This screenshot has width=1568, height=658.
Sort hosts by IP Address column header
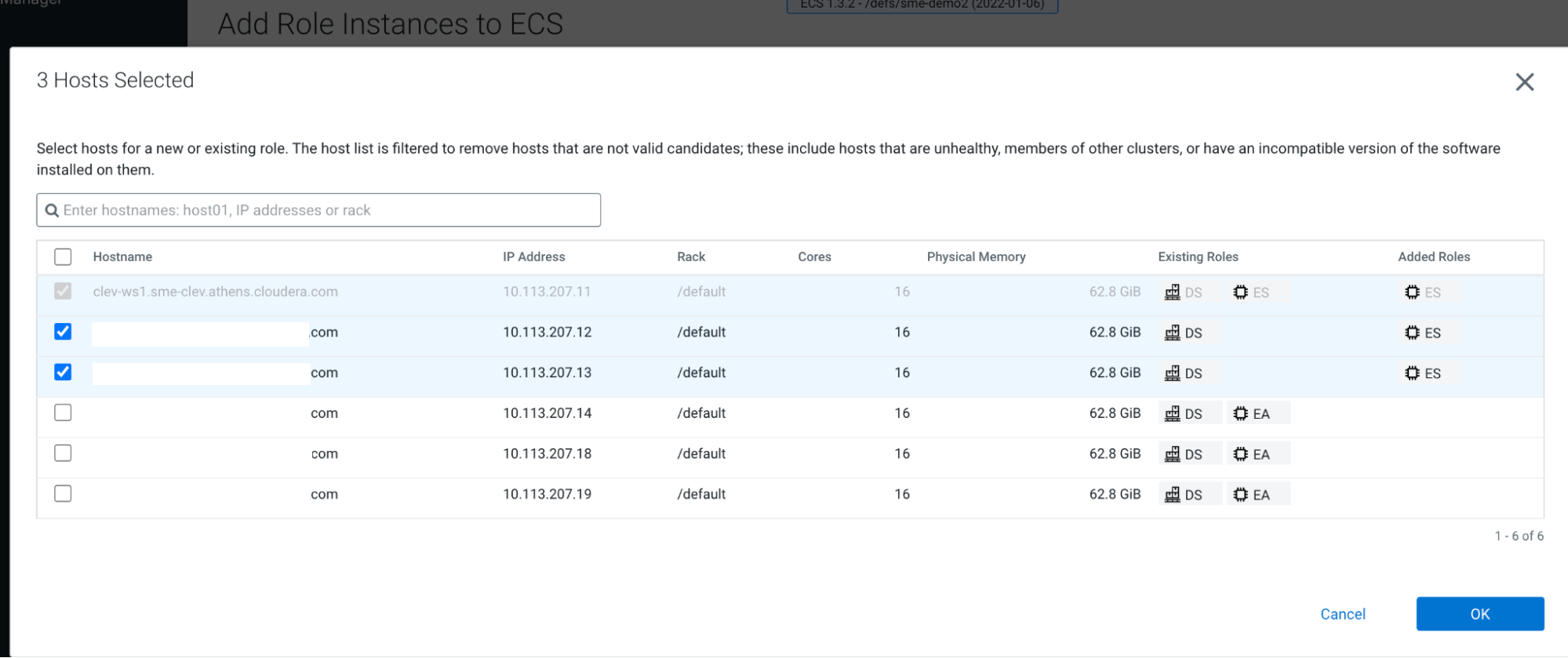533,256
